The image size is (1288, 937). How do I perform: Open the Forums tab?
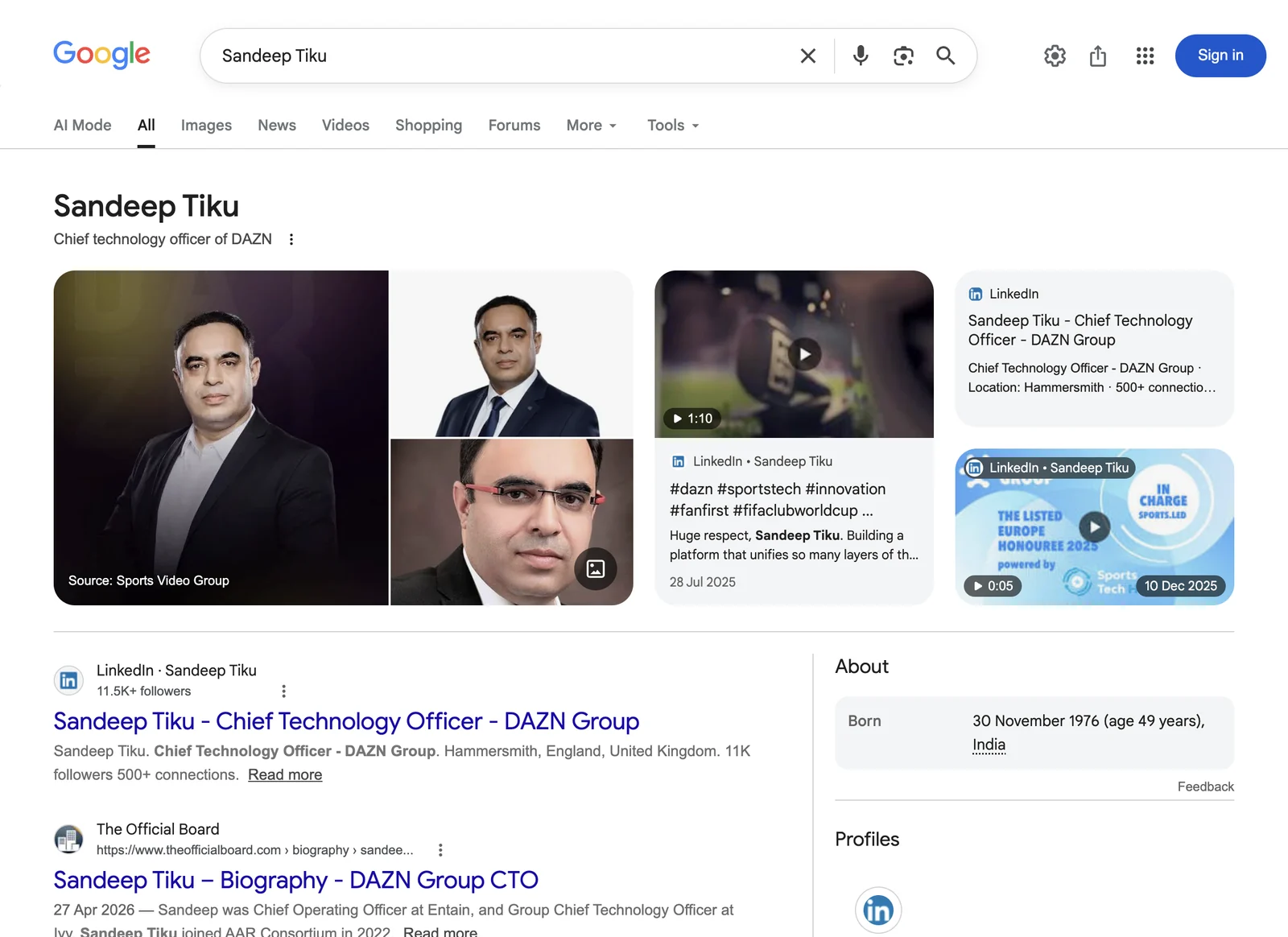pos(514,125)
